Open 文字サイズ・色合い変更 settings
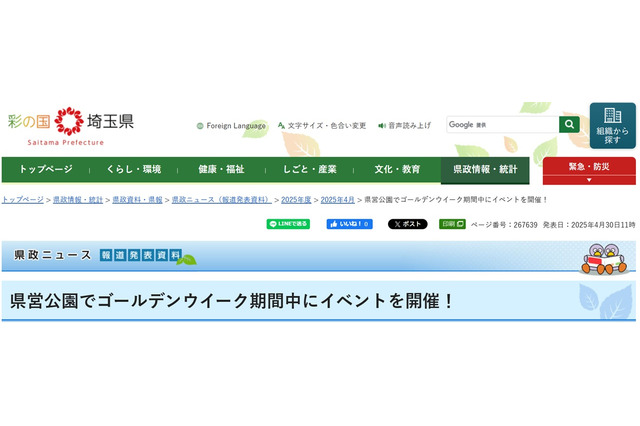The height and width of the screenshot is (426, 640). point(322,126)
